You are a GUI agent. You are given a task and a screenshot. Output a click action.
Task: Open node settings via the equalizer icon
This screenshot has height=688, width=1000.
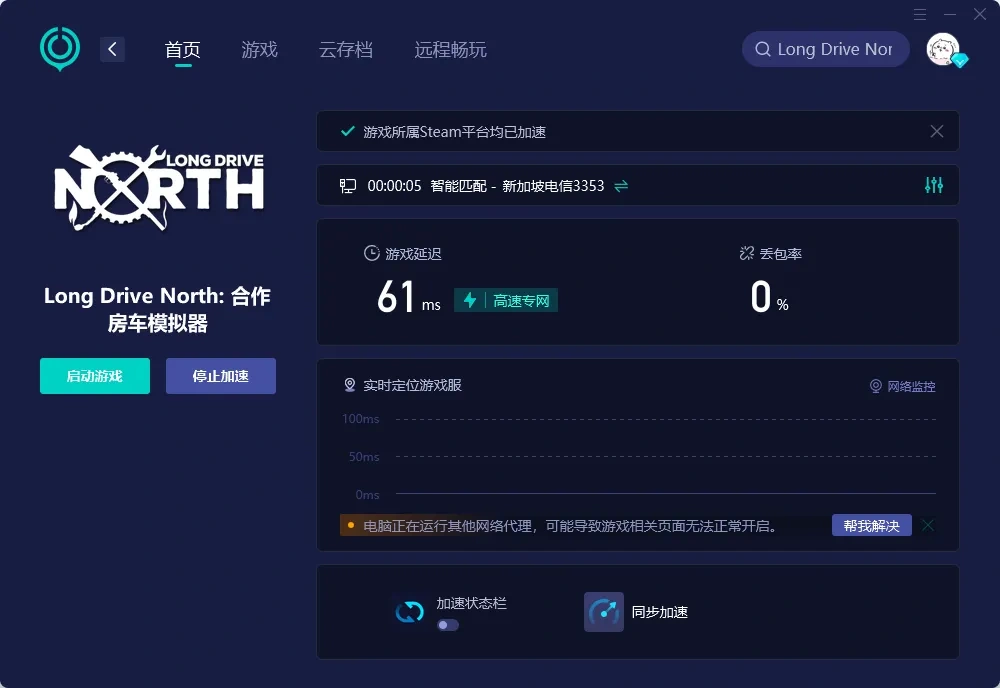point(933,185)
